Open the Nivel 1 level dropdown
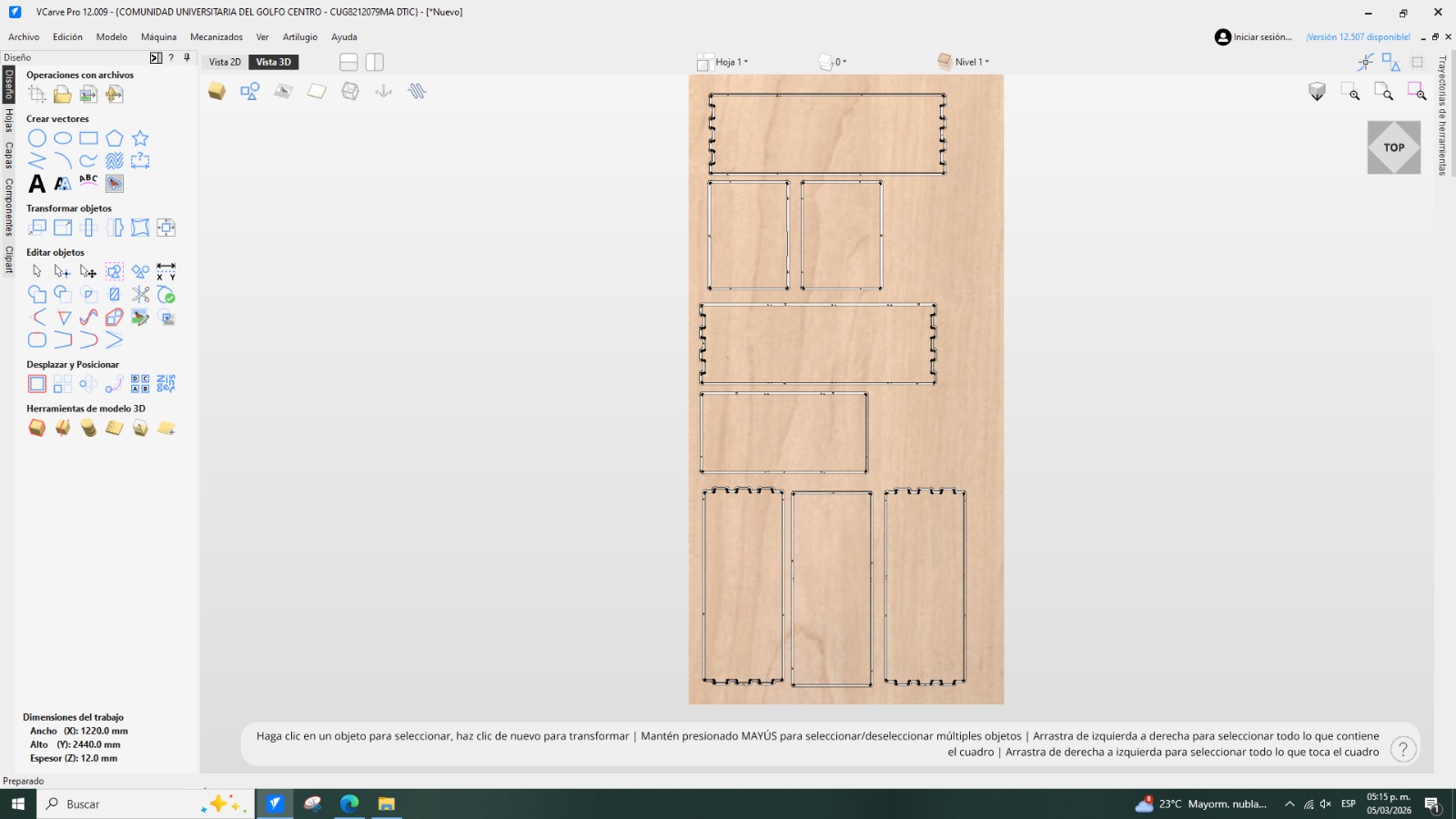 pyautogui.click(x=972, y=62)
